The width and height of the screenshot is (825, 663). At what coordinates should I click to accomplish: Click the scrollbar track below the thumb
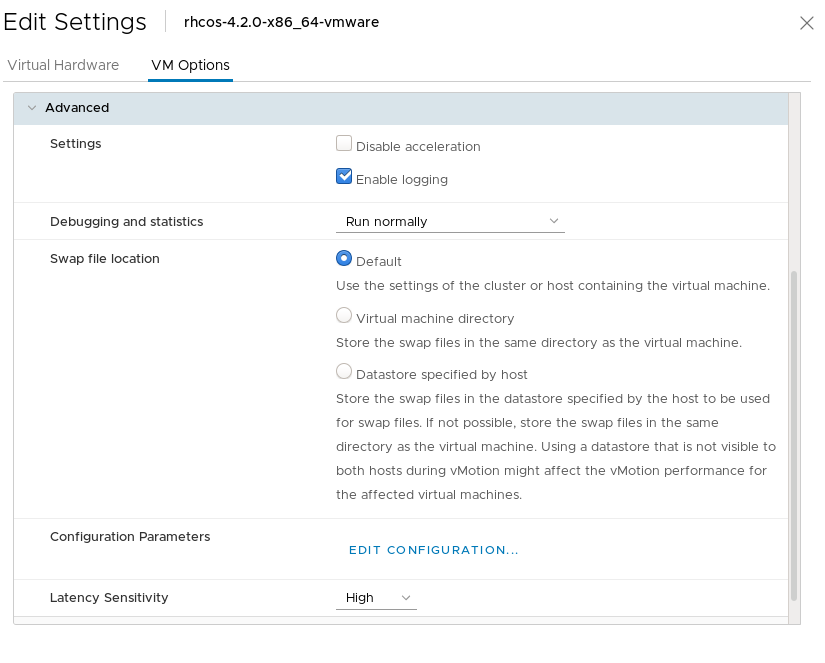click(794, 611)
